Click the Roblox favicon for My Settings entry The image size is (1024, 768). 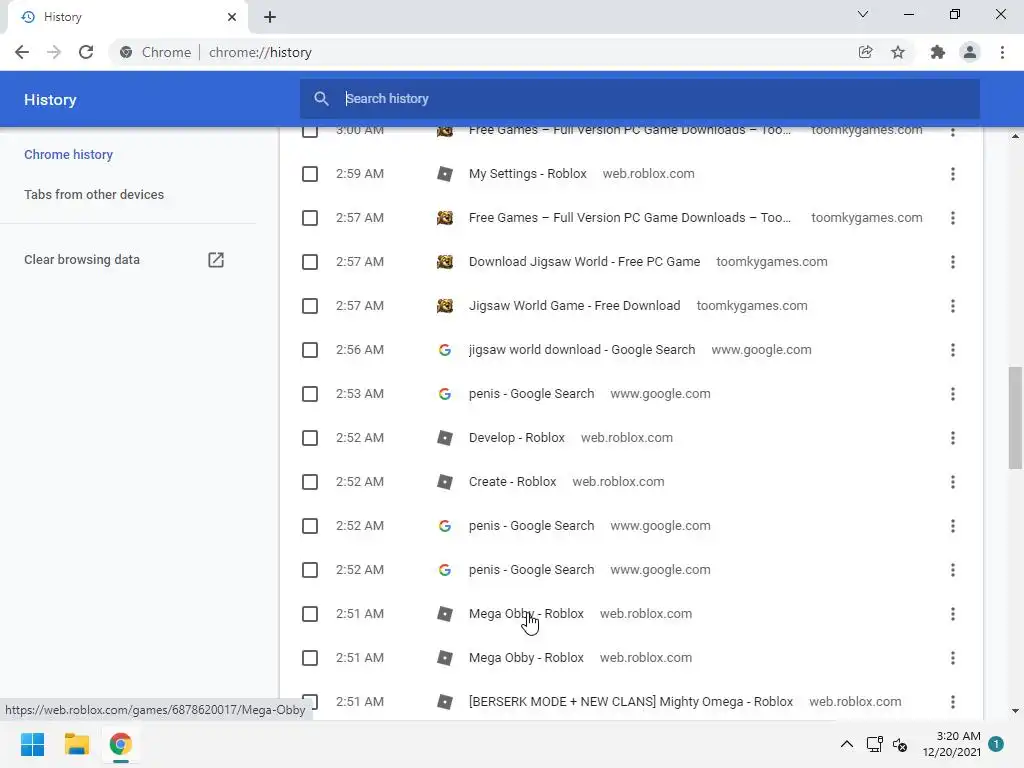445,174
